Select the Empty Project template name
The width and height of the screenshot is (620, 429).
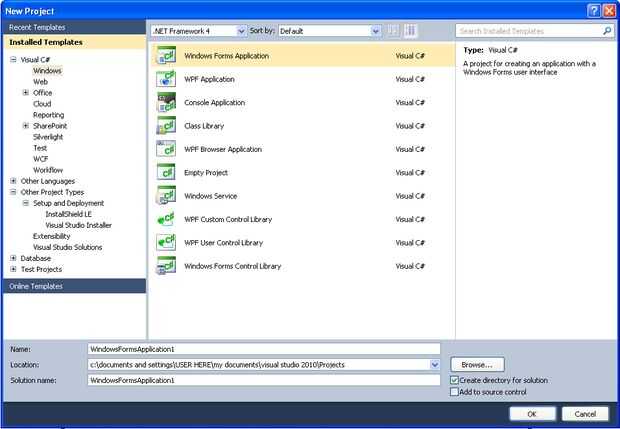pos(206,172)
